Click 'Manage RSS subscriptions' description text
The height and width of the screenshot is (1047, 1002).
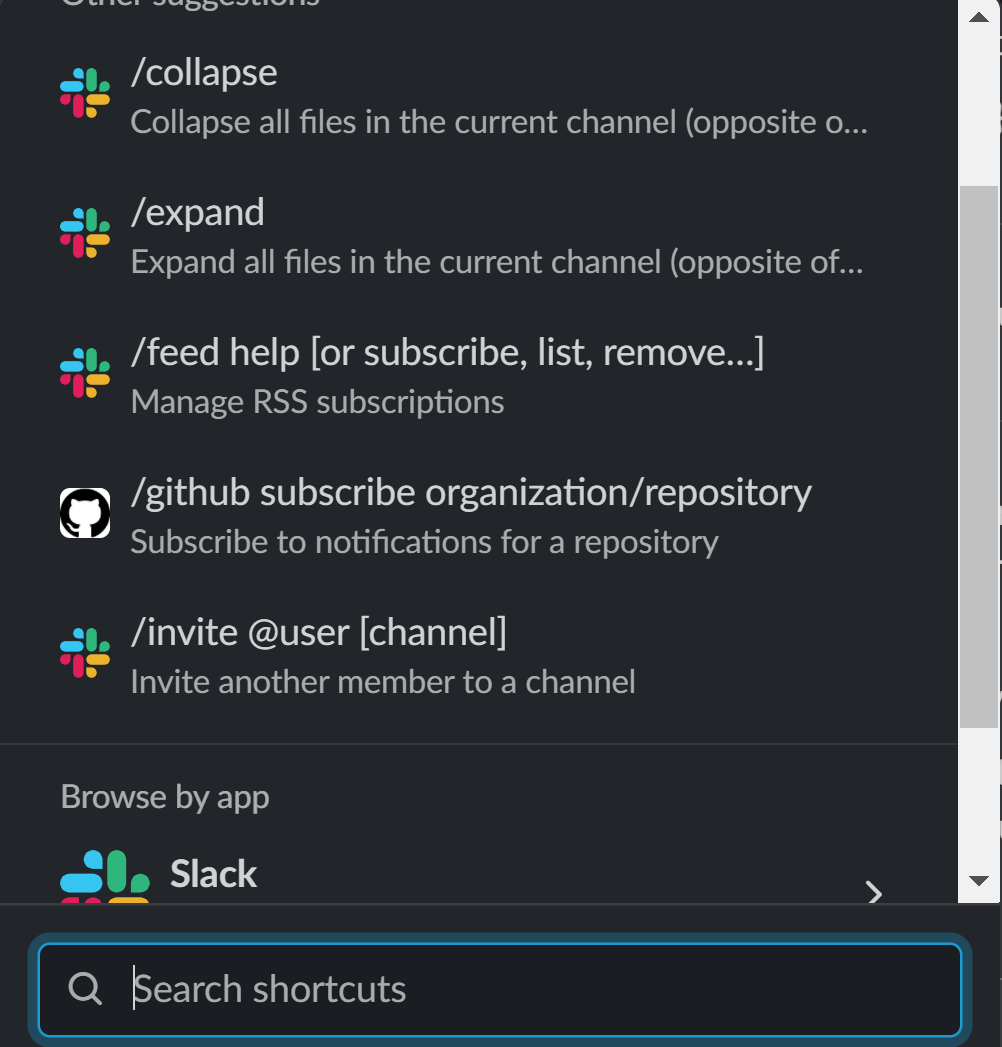point(317,402)
